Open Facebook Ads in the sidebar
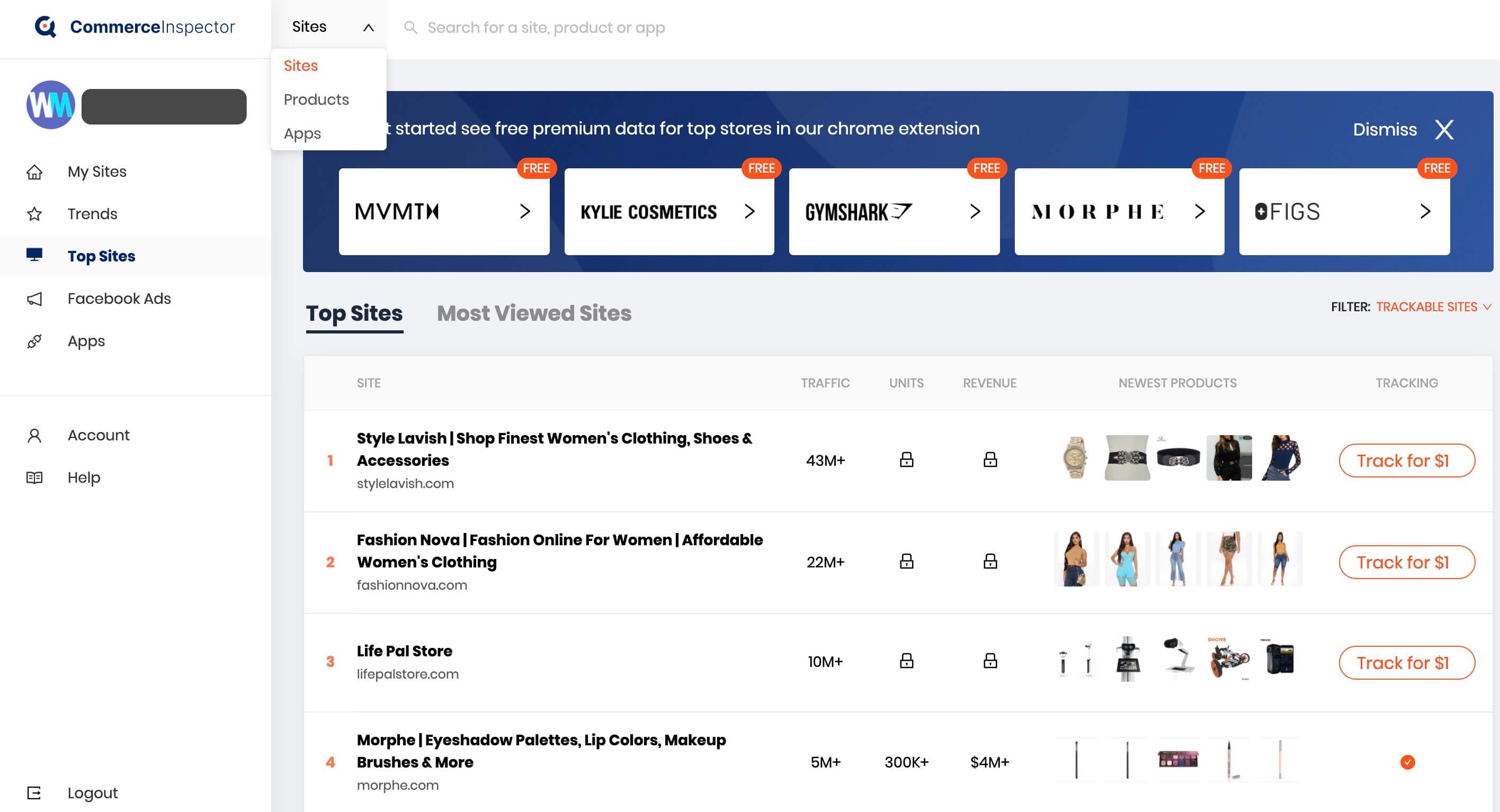The height and width of the screenshot is (812, 1500). [x=119, y=299]
